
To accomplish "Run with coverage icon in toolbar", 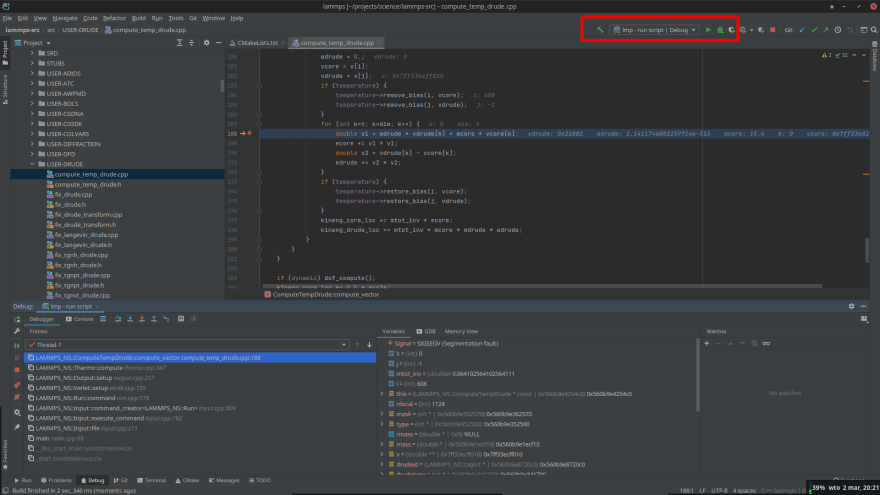I will [731, 30].
